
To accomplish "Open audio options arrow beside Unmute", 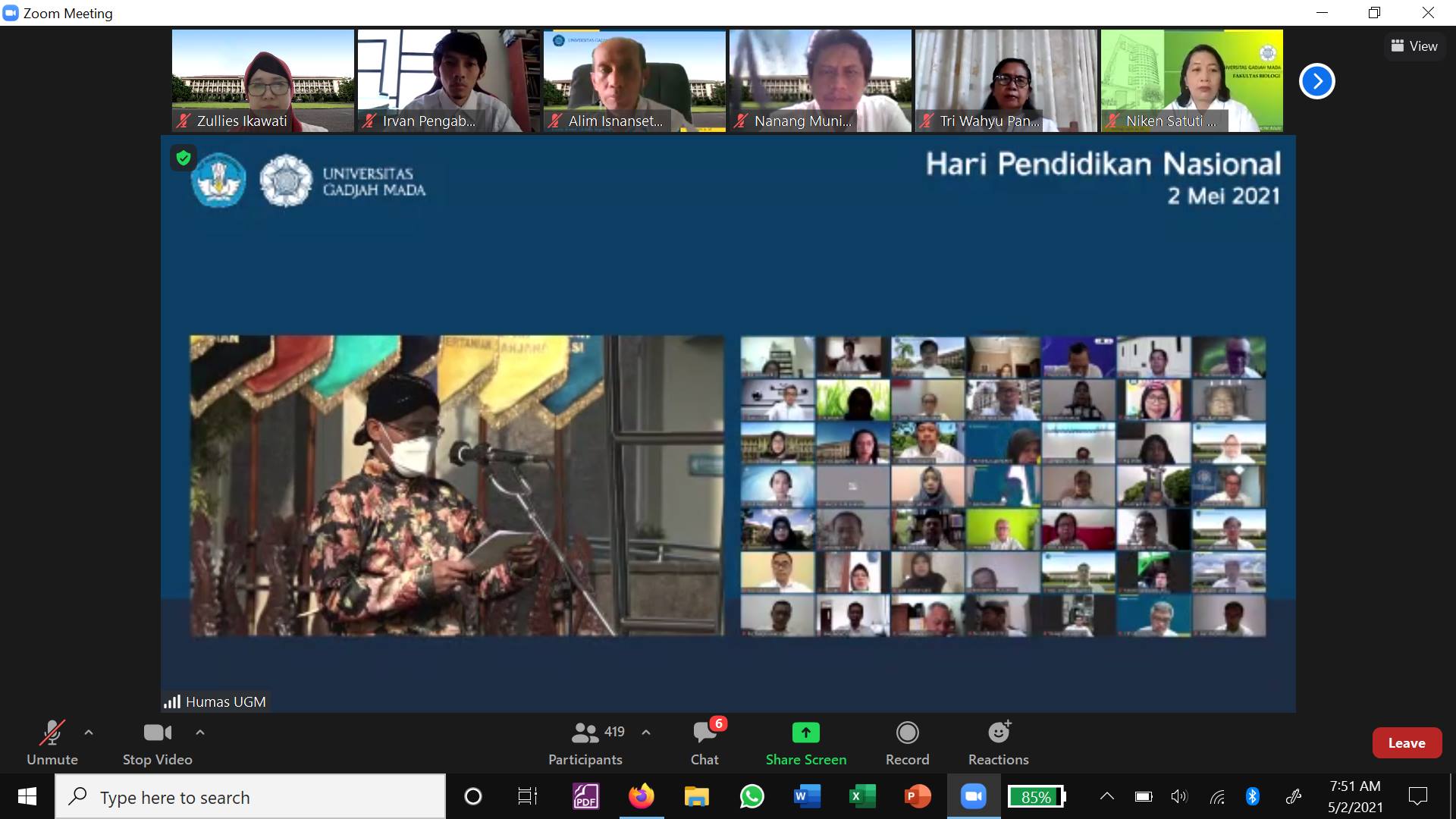I will pyautogui.click(x=89, y=733).
